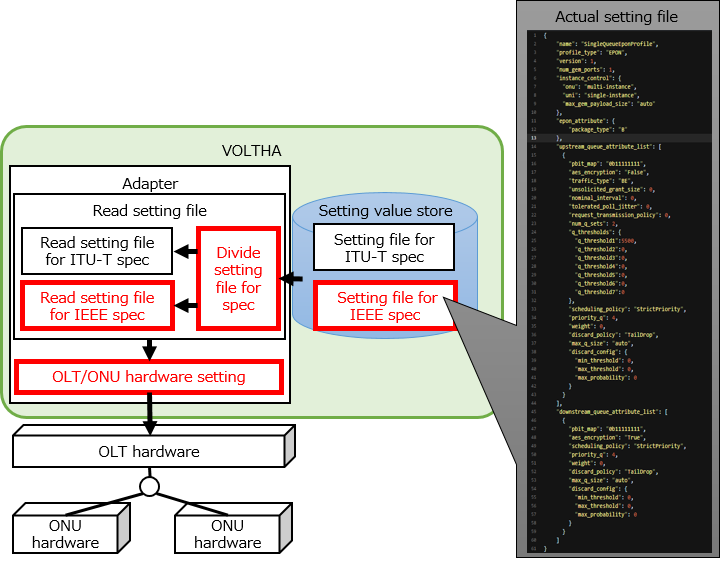Click the down arrow above OLT/ONU hardware setting
Screen dimensions: 720x561
(149, 348)
